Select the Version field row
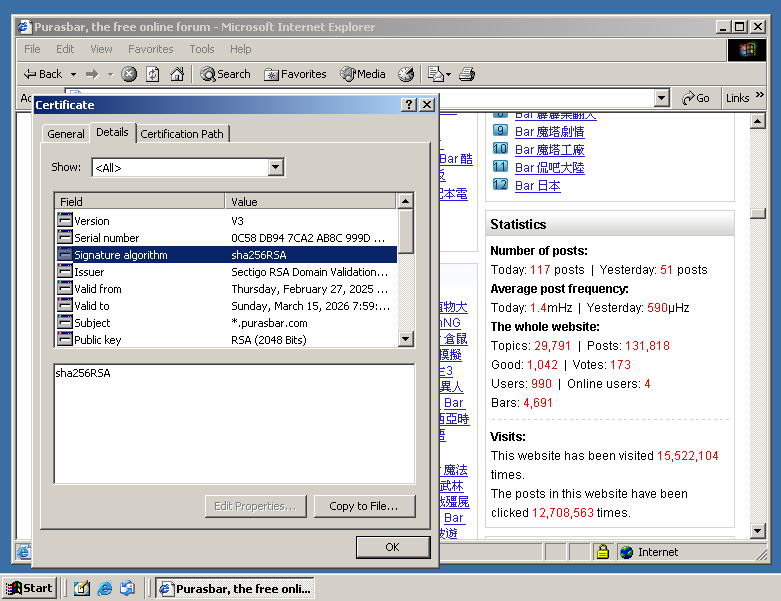This screenshot has height=601, width=781. click(x=227, y=221)
